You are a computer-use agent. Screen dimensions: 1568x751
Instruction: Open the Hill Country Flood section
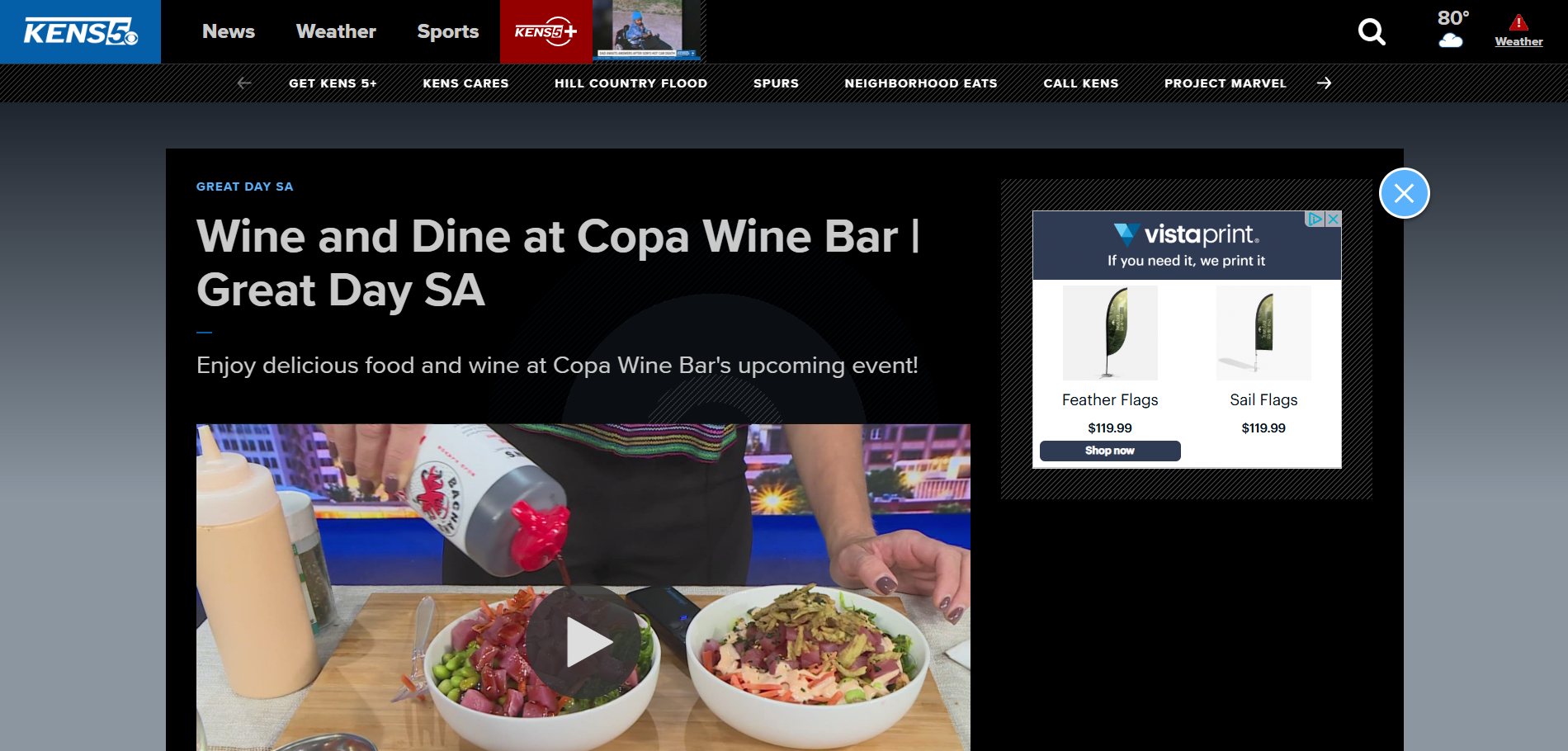(x=631, y=83)
